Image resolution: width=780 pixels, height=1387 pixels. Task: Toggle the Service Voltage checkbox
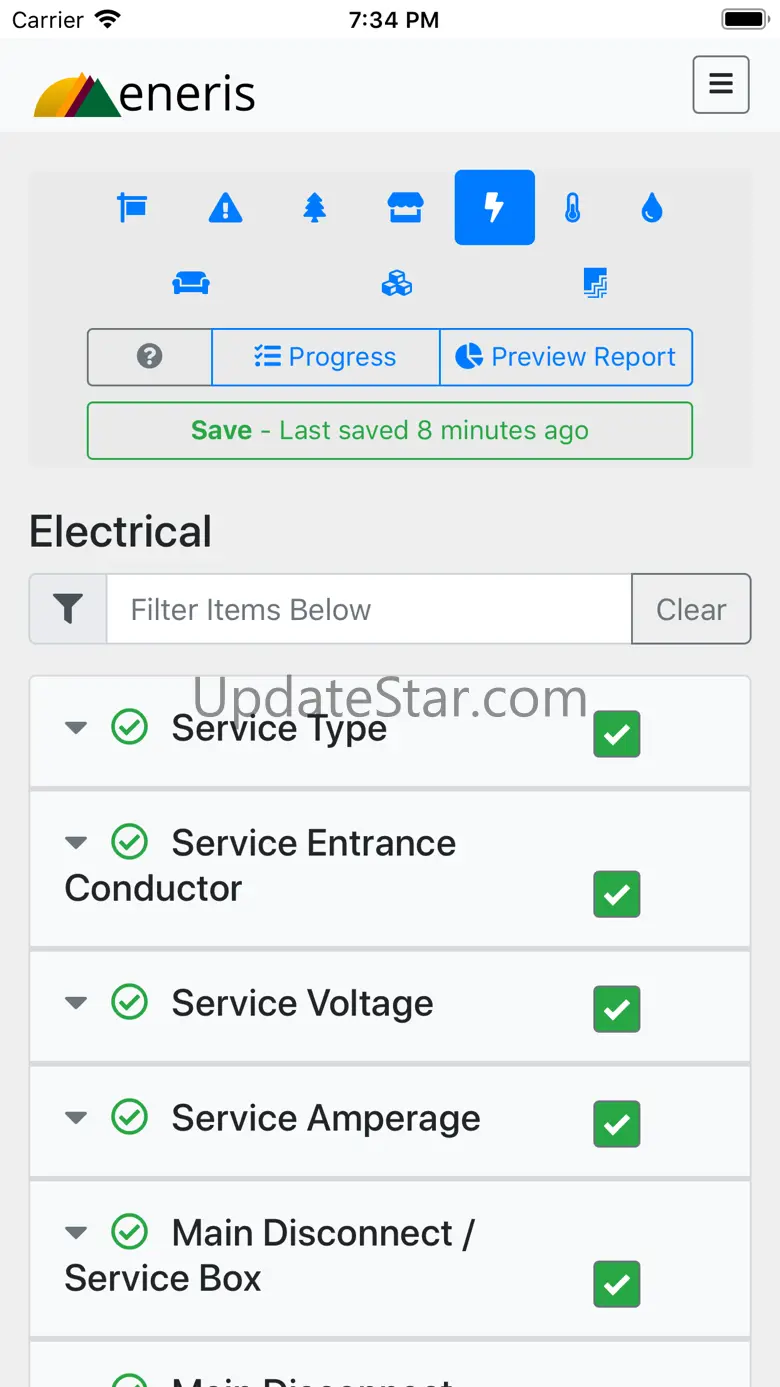pyautogui.click(x=617, y=1009)
